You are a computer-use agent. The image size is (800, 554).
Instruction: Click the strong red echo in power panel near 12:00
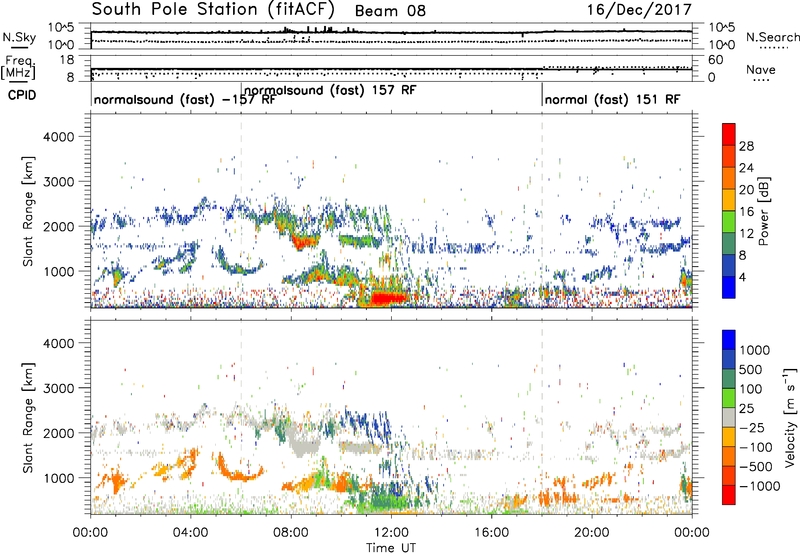click(x=389, y=298)
